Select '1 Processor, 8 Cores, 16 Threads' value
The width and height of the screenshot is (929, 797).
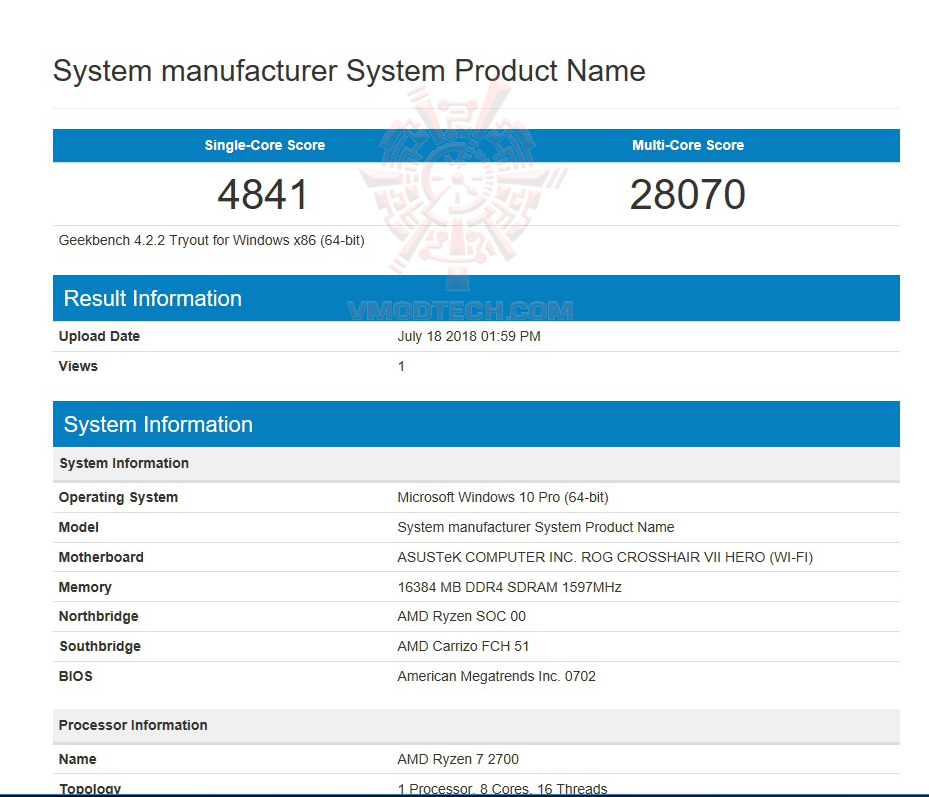(x=502, y=788)
